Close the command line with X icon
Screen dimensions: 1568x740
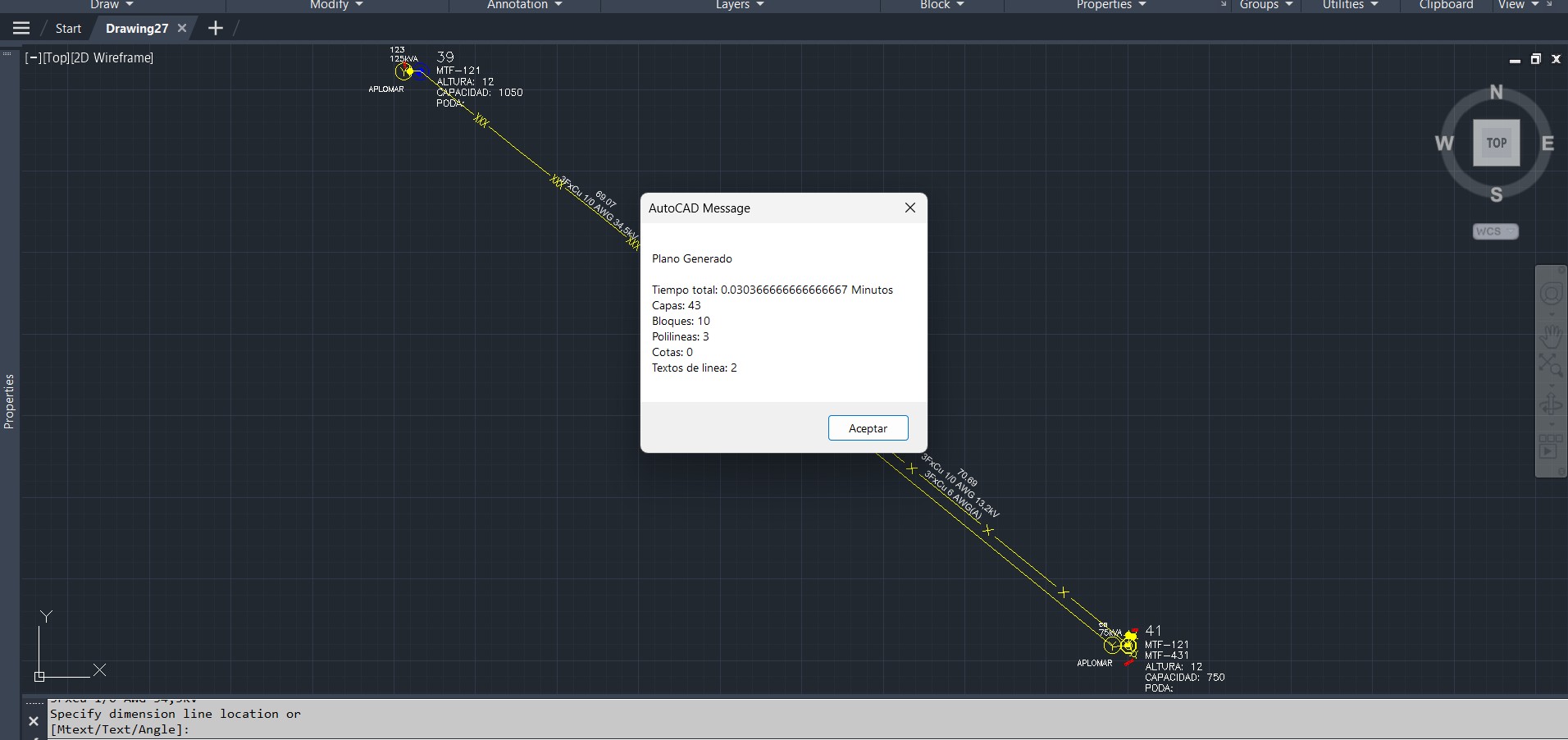(x=34, y=721)
